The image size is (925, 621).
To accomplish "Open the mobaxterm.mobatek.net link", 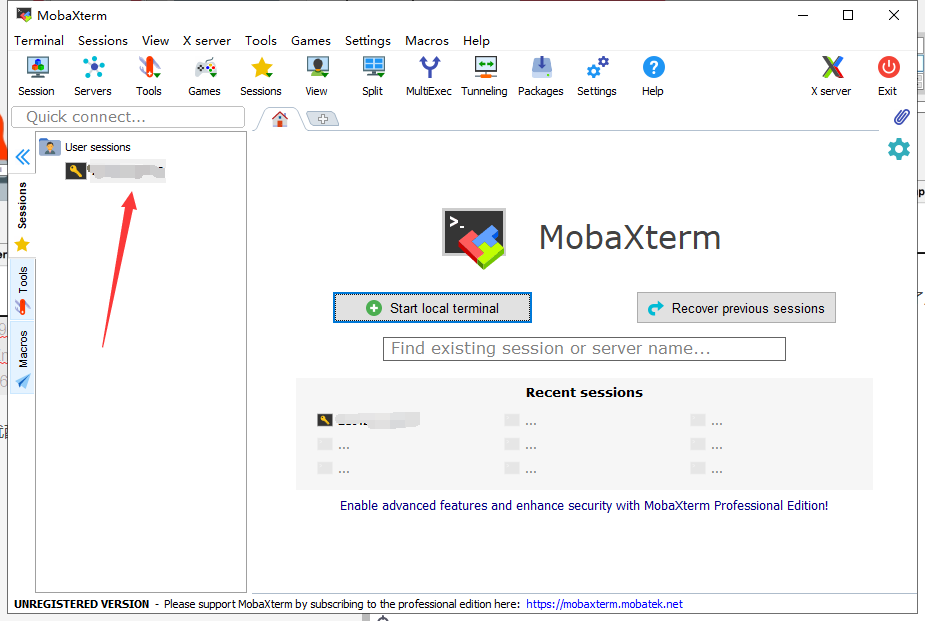I will coord(604,604).
